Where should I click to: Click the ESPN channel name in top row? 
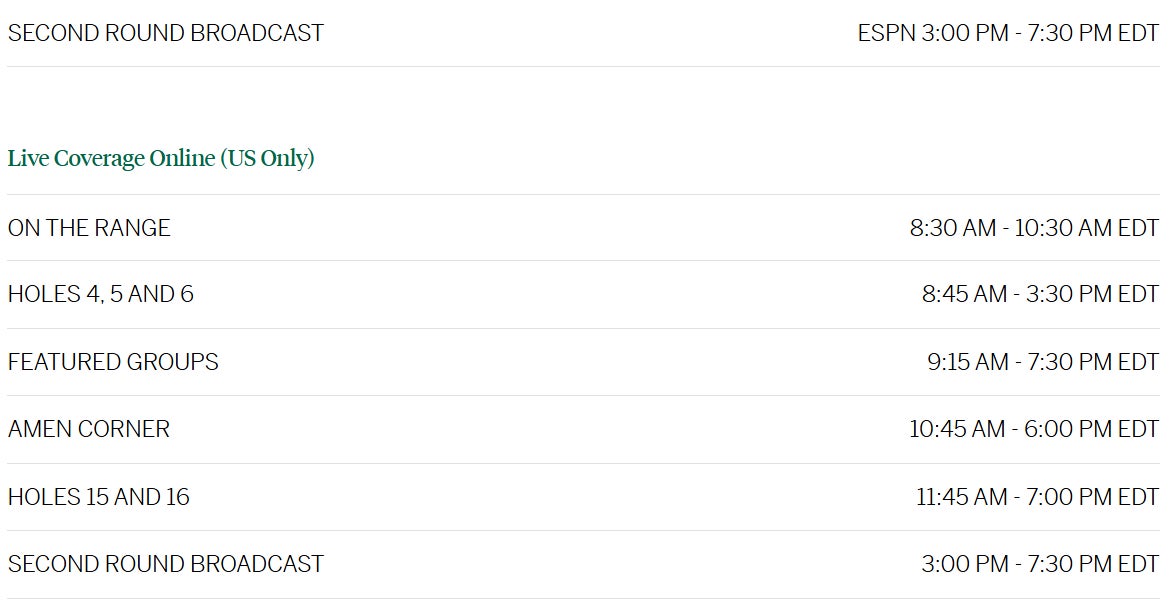pyautogui.click(x=884, y=33)
